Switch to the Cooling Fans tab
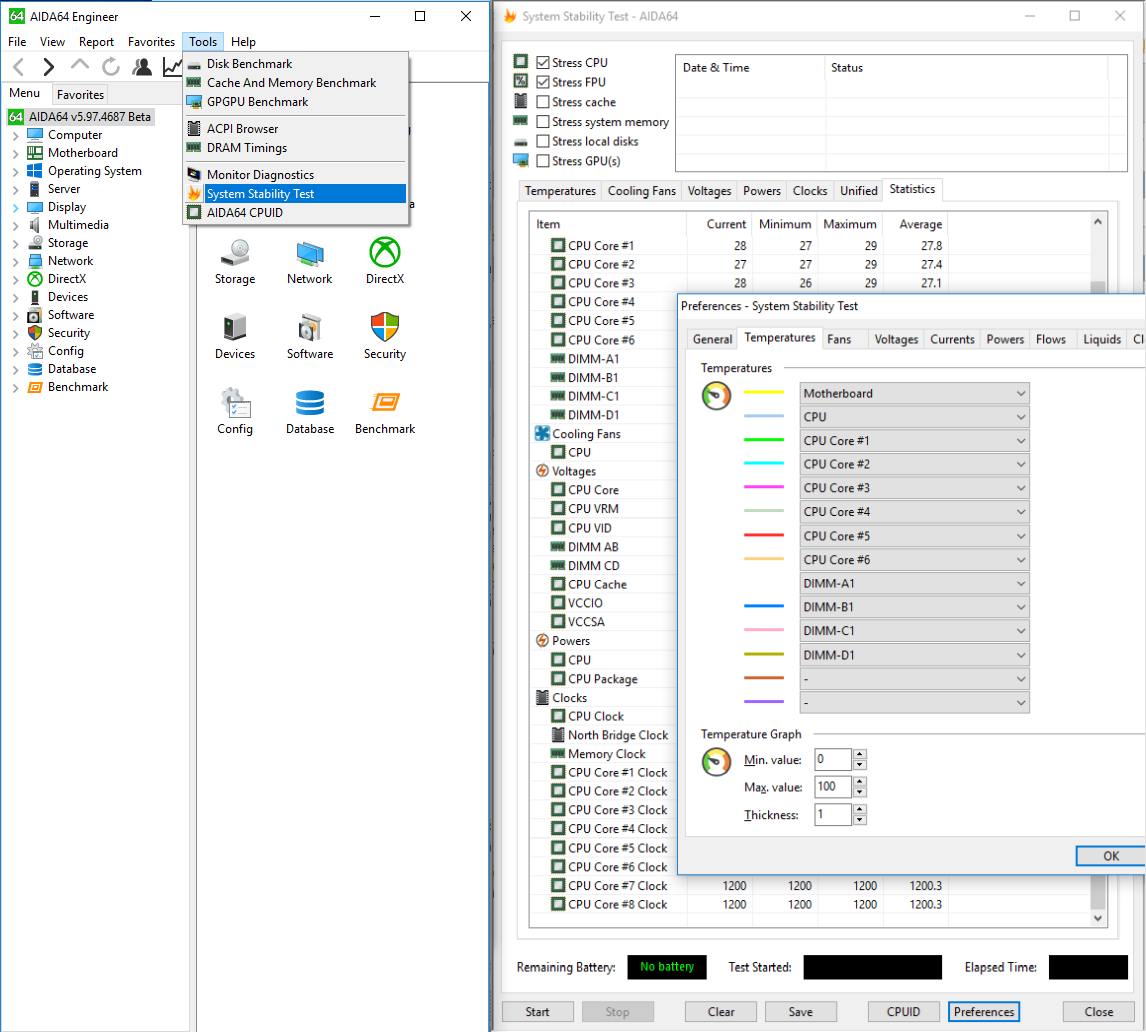 point(642,191)
